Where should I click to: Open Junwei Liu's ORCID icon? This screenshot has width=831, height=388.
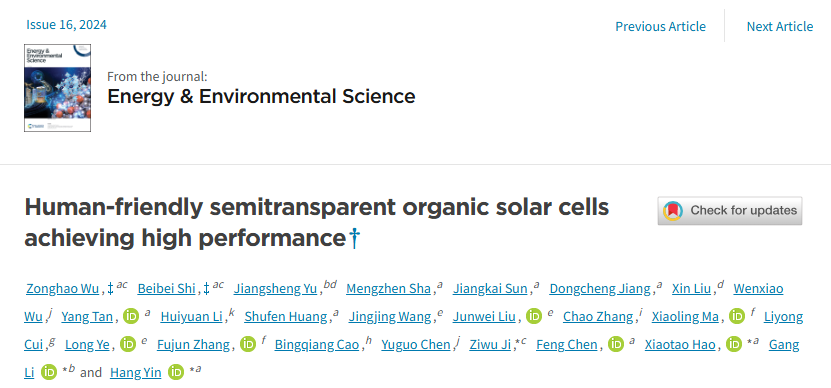(533, 317)
